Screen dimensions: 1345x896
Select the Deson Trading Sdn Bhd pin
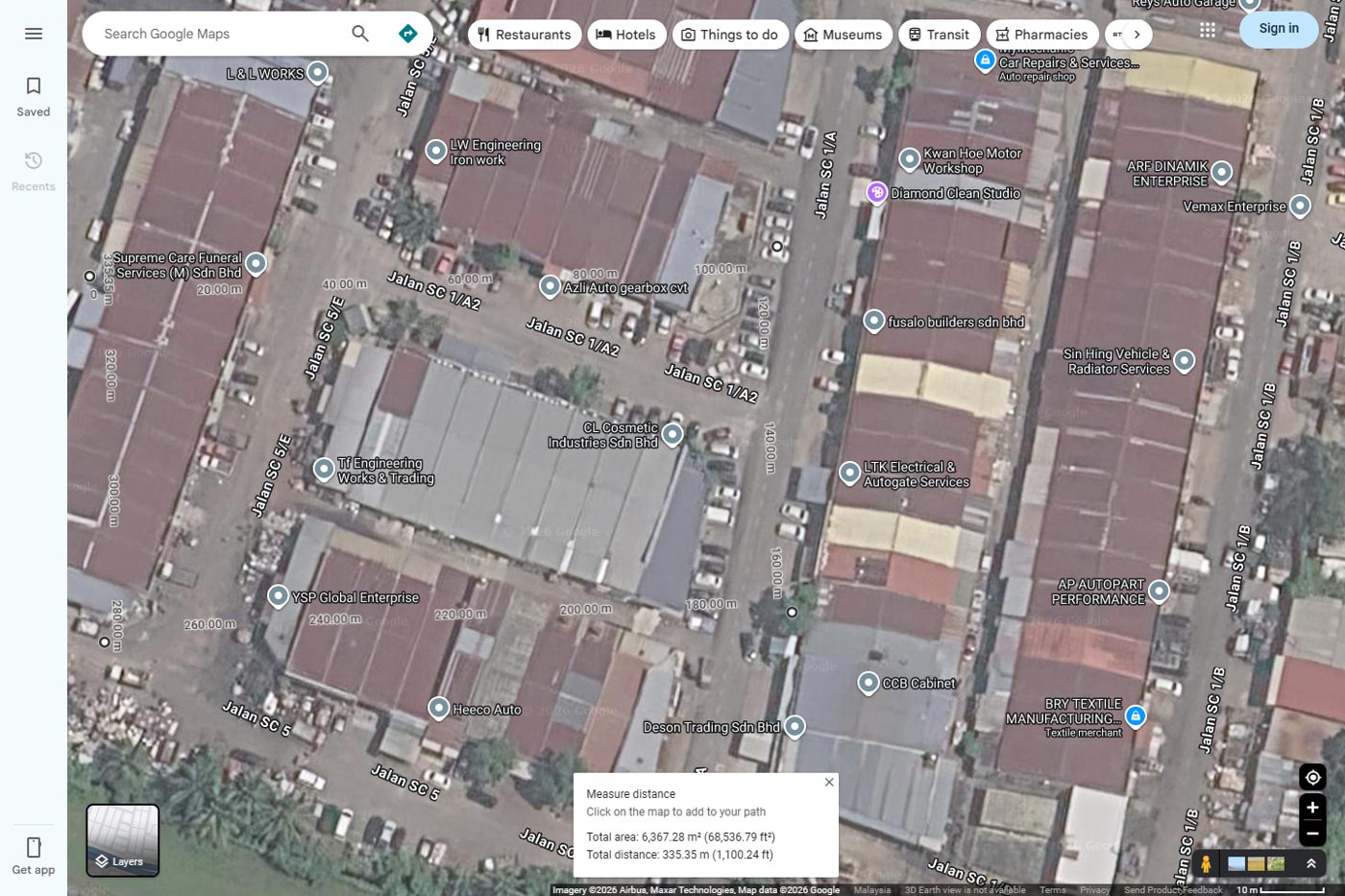click(795, 726)
